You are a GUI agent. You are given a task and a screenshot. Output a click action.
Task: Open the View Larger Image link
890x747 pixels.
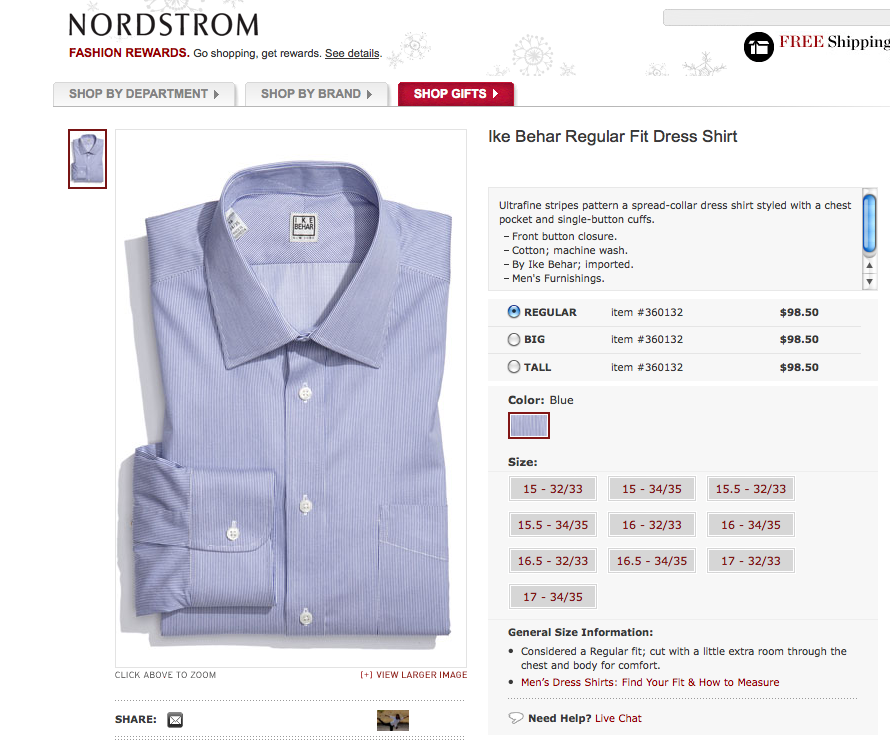(x=414, y=675)
